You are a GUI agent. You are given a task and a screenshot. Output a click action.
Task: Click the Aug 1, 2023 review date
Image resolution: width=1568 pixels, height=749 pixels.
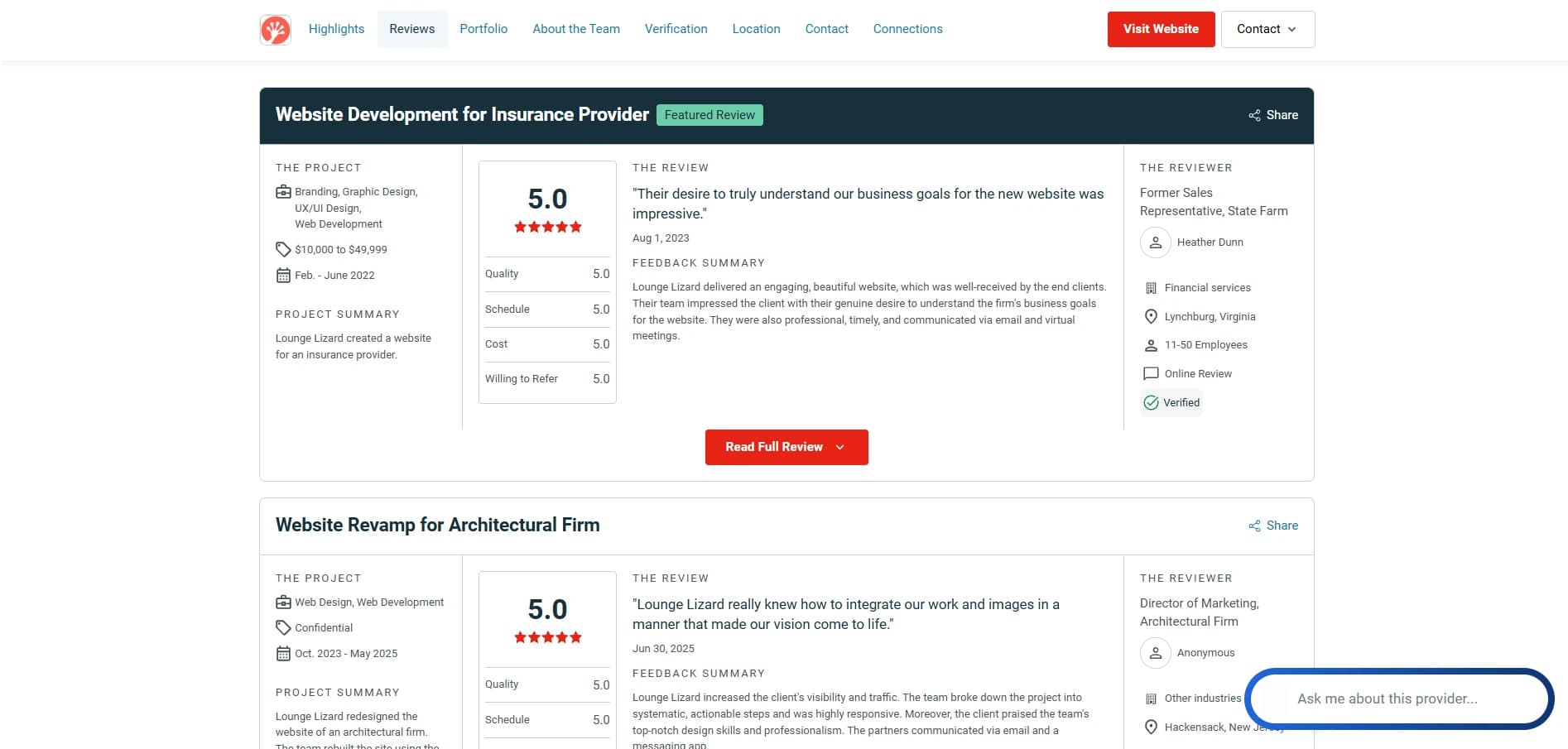(x=661, y=238)
